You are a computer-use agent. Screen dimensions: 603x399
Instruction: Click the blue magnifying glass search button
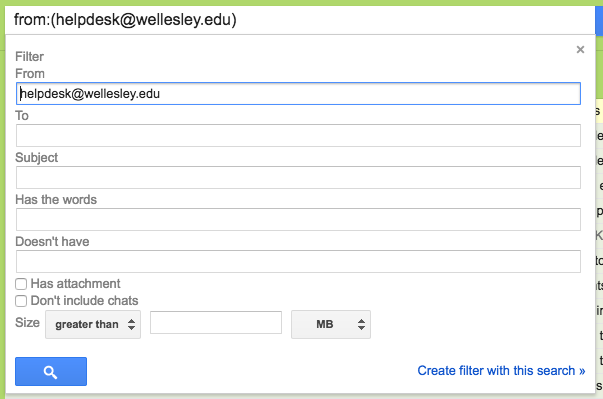[x=51, y=371]
